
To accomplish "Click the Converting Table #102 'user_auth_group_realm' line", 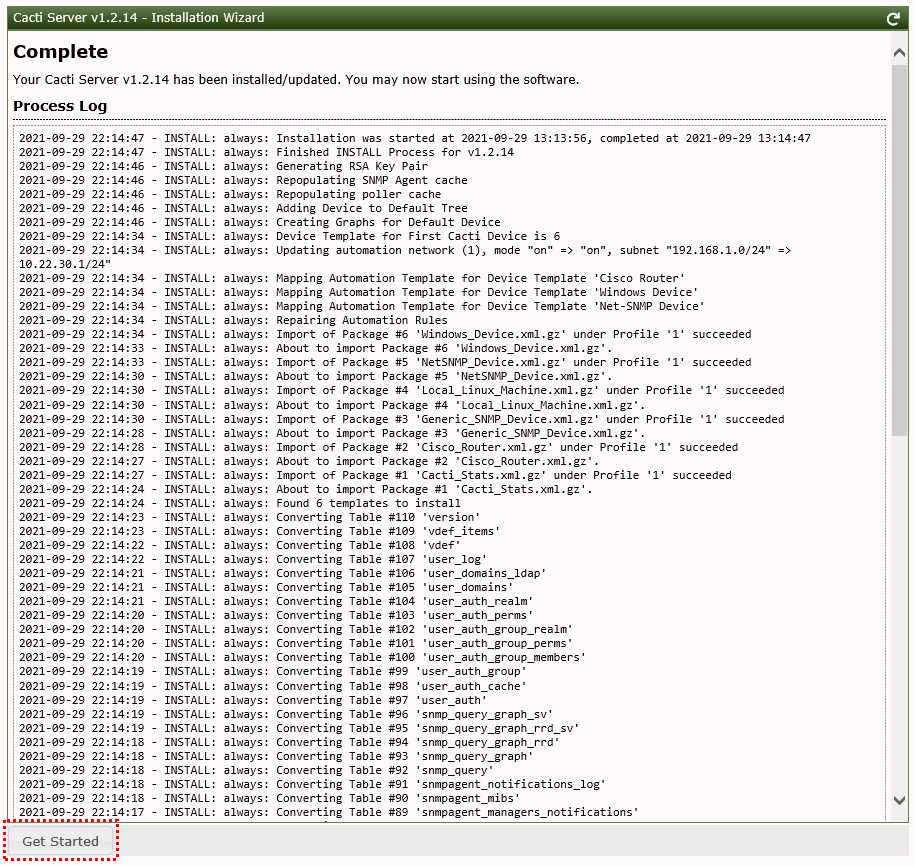I will coord(296,630).
